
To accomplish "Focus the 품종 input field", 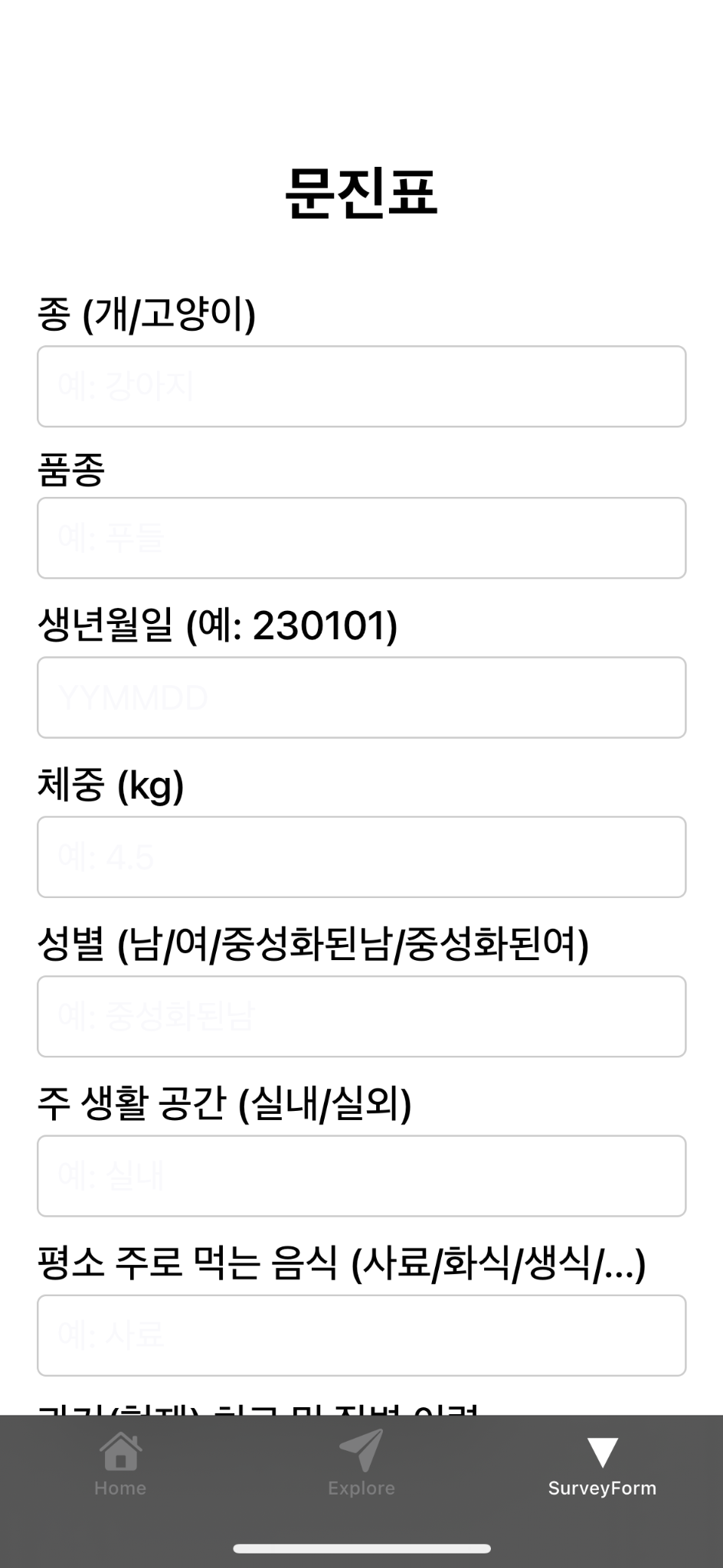I will click(x=361, y=537).
